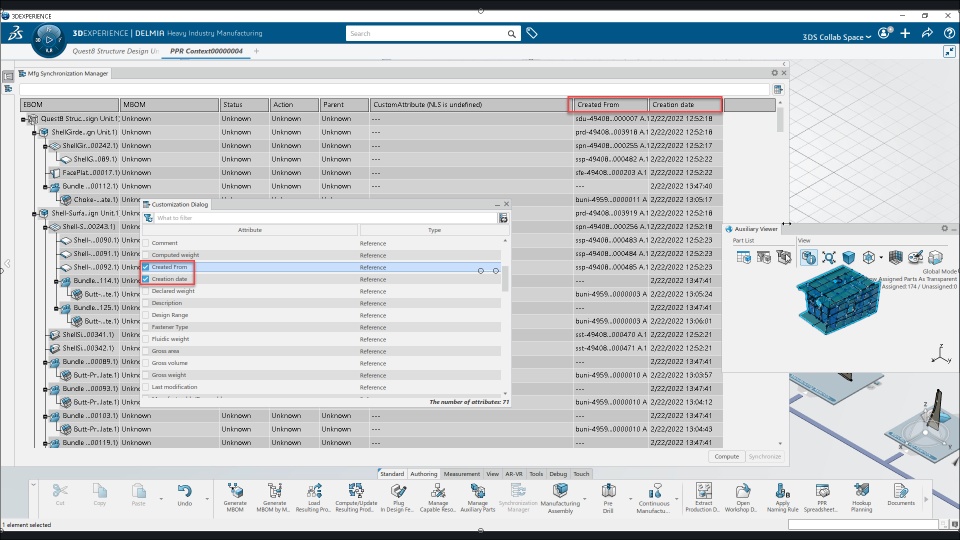
Task: Click the What to filter input field
Action: [325, 218]
